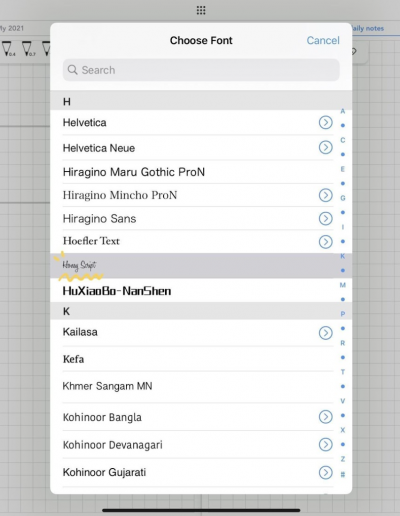The height and width of the screenshot is (516, 400).
Task: Expand Kohinoor Devanagari styles chevron
Action: pos(325,444)
